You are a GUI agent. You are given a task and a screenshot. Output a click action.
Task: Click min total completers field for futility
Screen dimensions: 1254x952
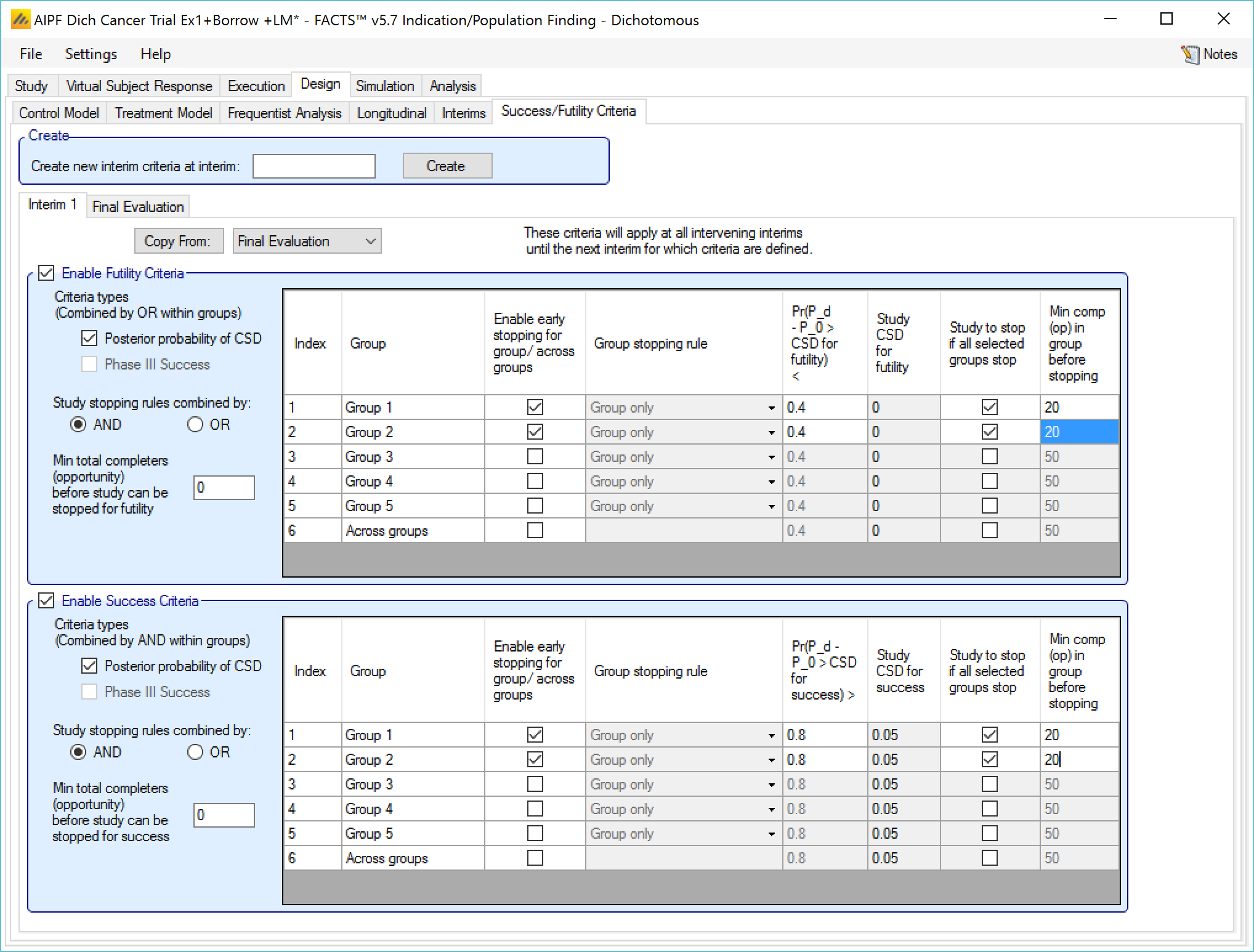click(x=224, y=488)
